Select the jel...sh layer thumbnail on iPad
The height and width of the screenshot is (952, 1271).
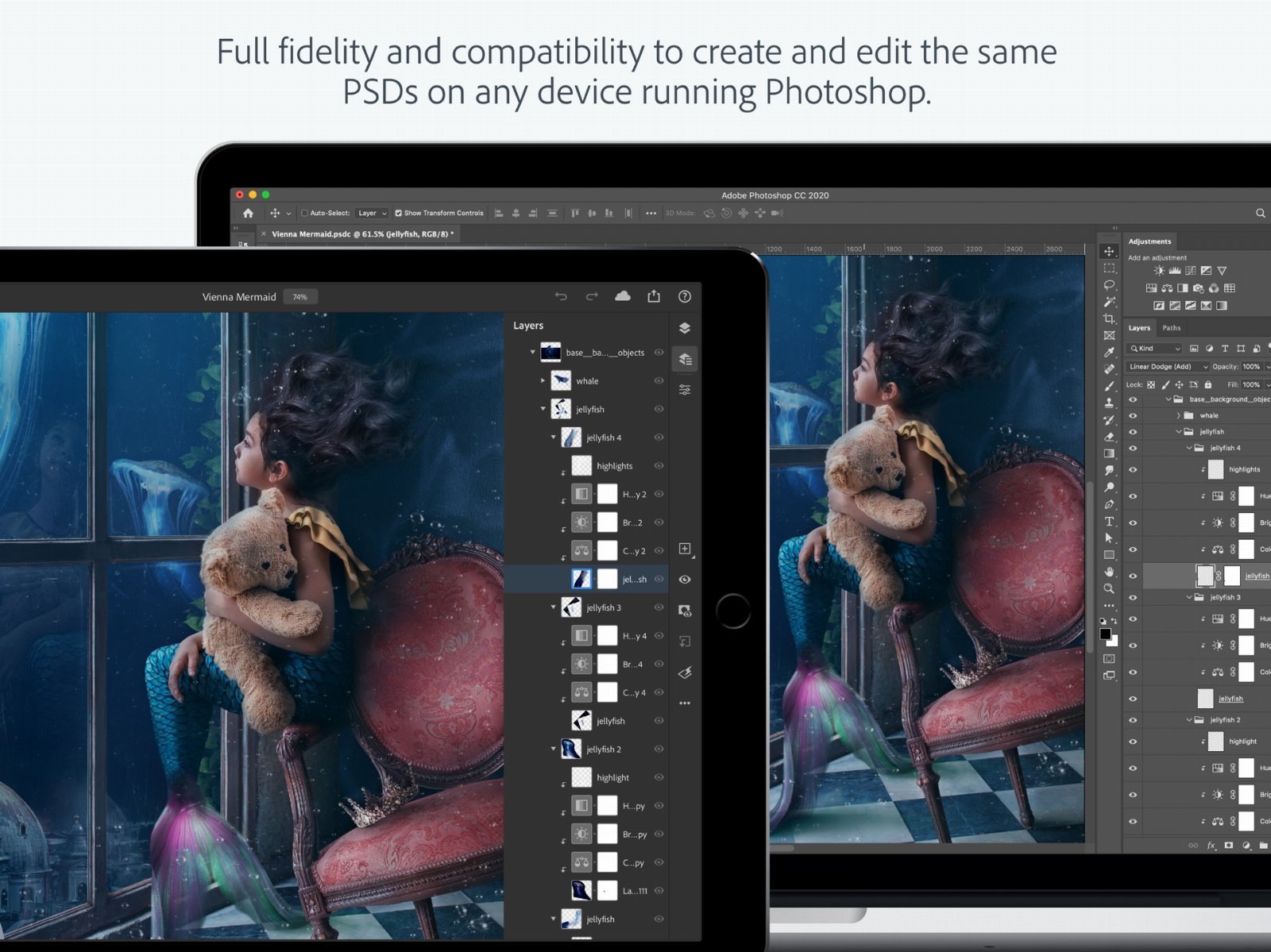pos(581,579)
